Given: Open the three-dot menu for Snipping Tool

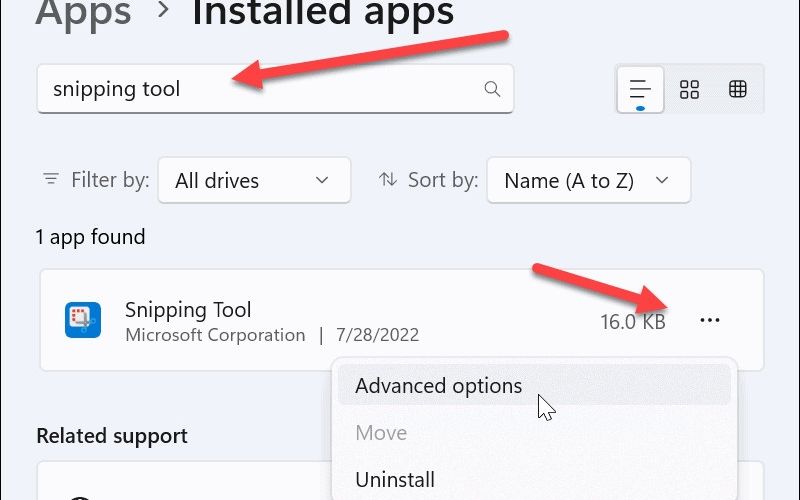Looking at the screenshot, I should coord(710,320).
